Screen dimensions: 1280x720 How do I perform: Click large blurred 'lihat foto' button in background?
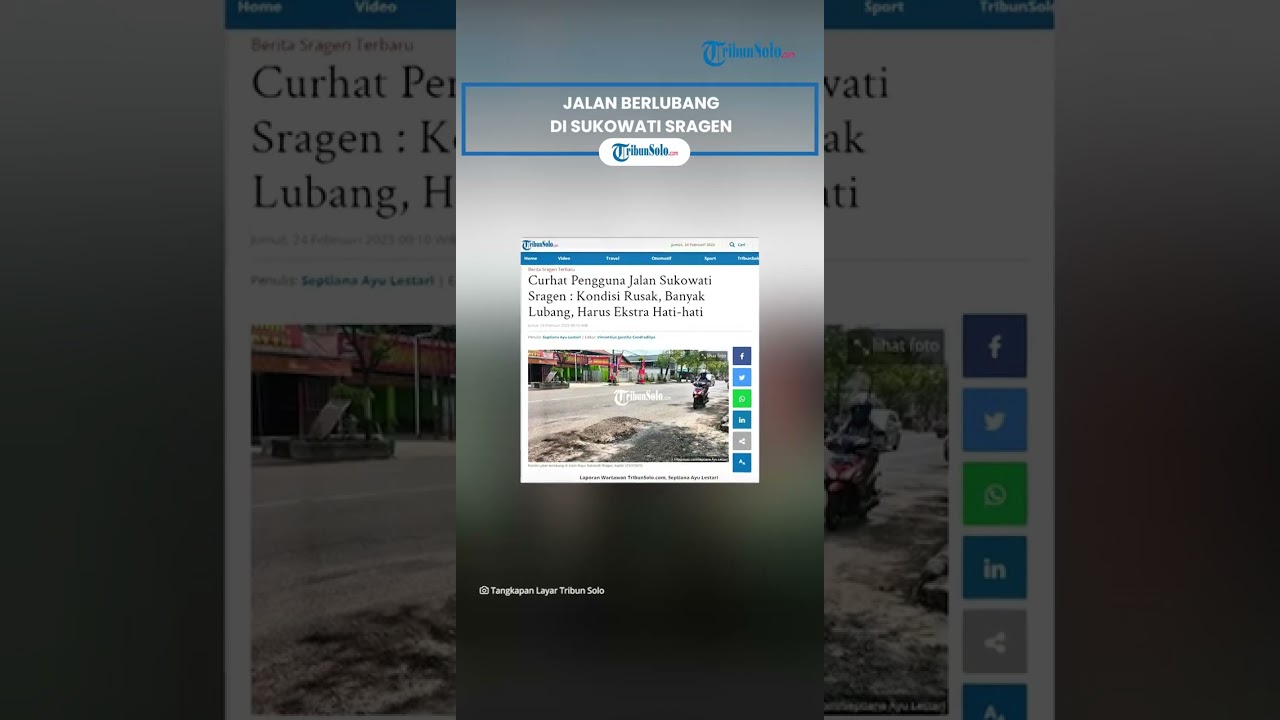pyautogui.click(x=896, y=346)
